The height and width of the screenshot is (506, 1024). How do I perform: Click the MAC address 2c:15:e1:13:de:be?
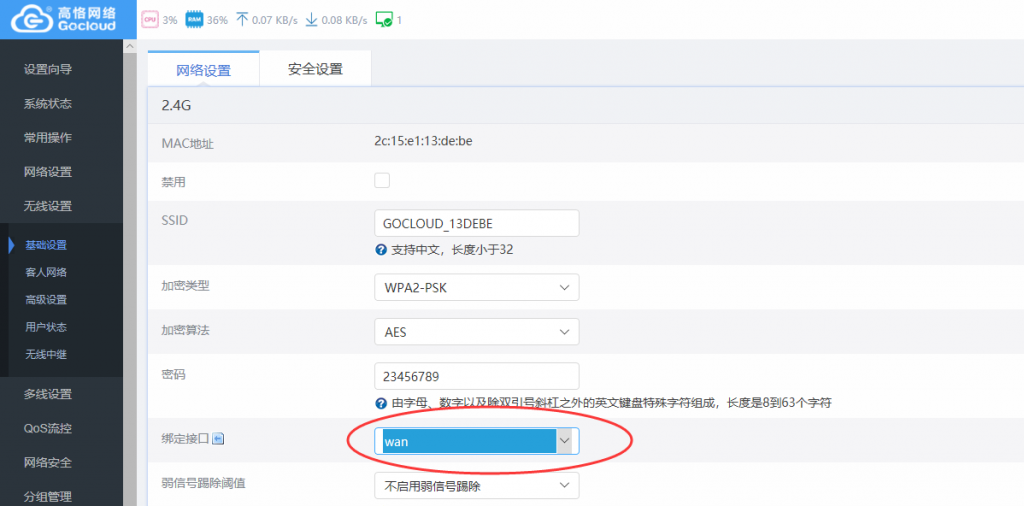click(x=423, y=142)
